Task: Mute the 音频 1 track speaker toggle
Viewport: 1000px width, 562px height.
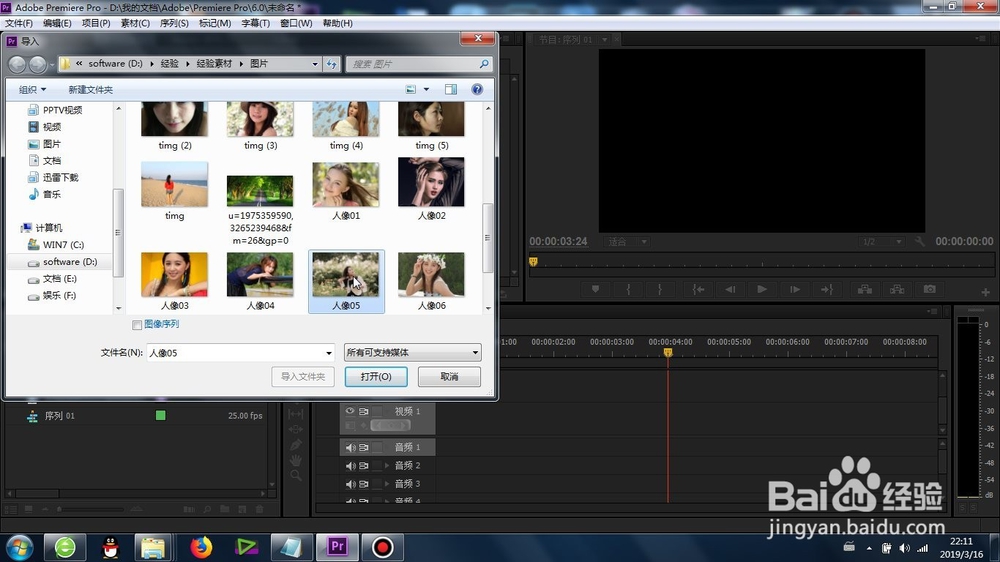Action: [x=350, y=447]
